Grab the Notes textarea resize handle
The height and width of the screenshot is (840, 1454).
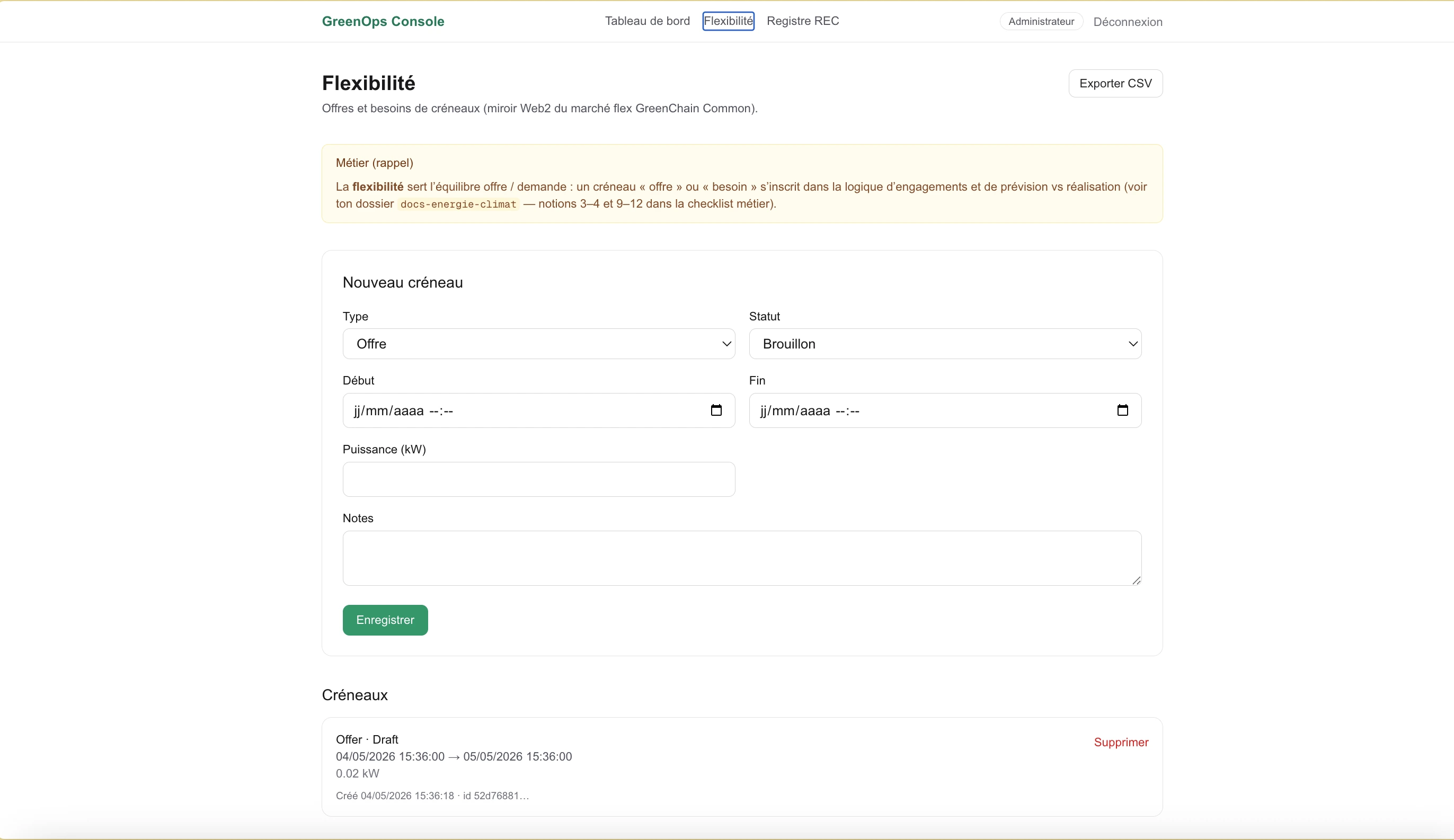tap(1136, 580)
